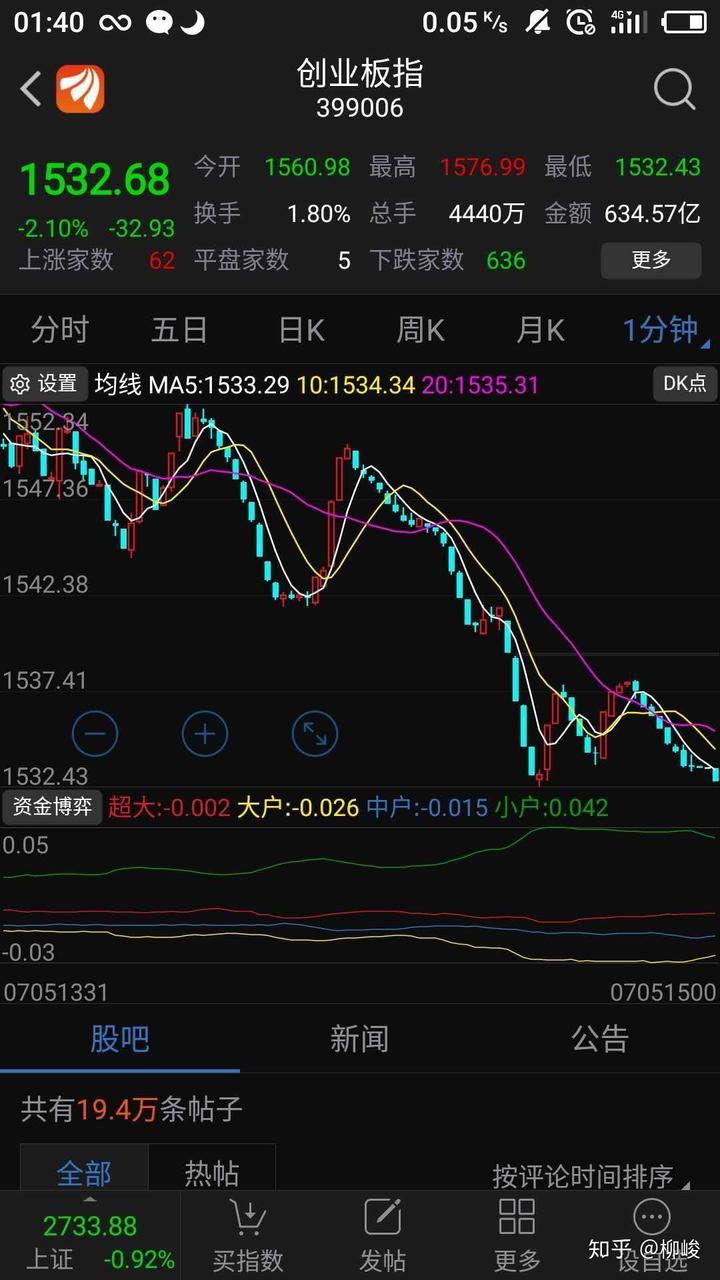
Task: Switch to the 周K chart tab
Action: [420, 329]
